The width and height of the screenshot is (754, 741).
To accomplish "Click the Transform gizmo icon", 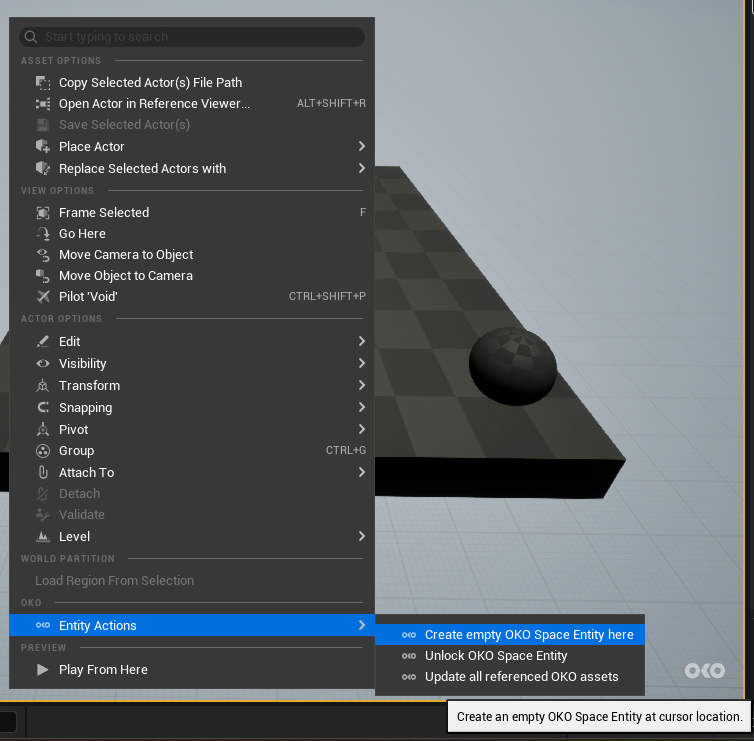I will tap(43, 386).
